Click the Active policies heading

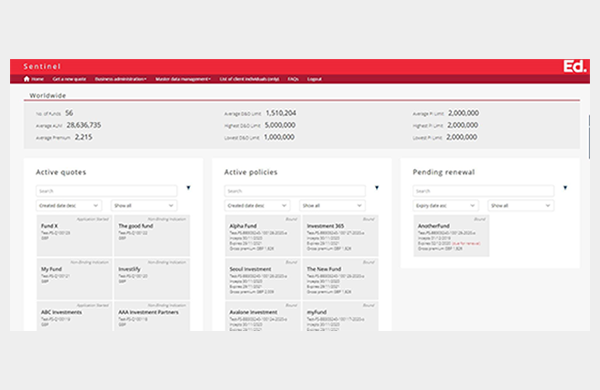[251, 172]
